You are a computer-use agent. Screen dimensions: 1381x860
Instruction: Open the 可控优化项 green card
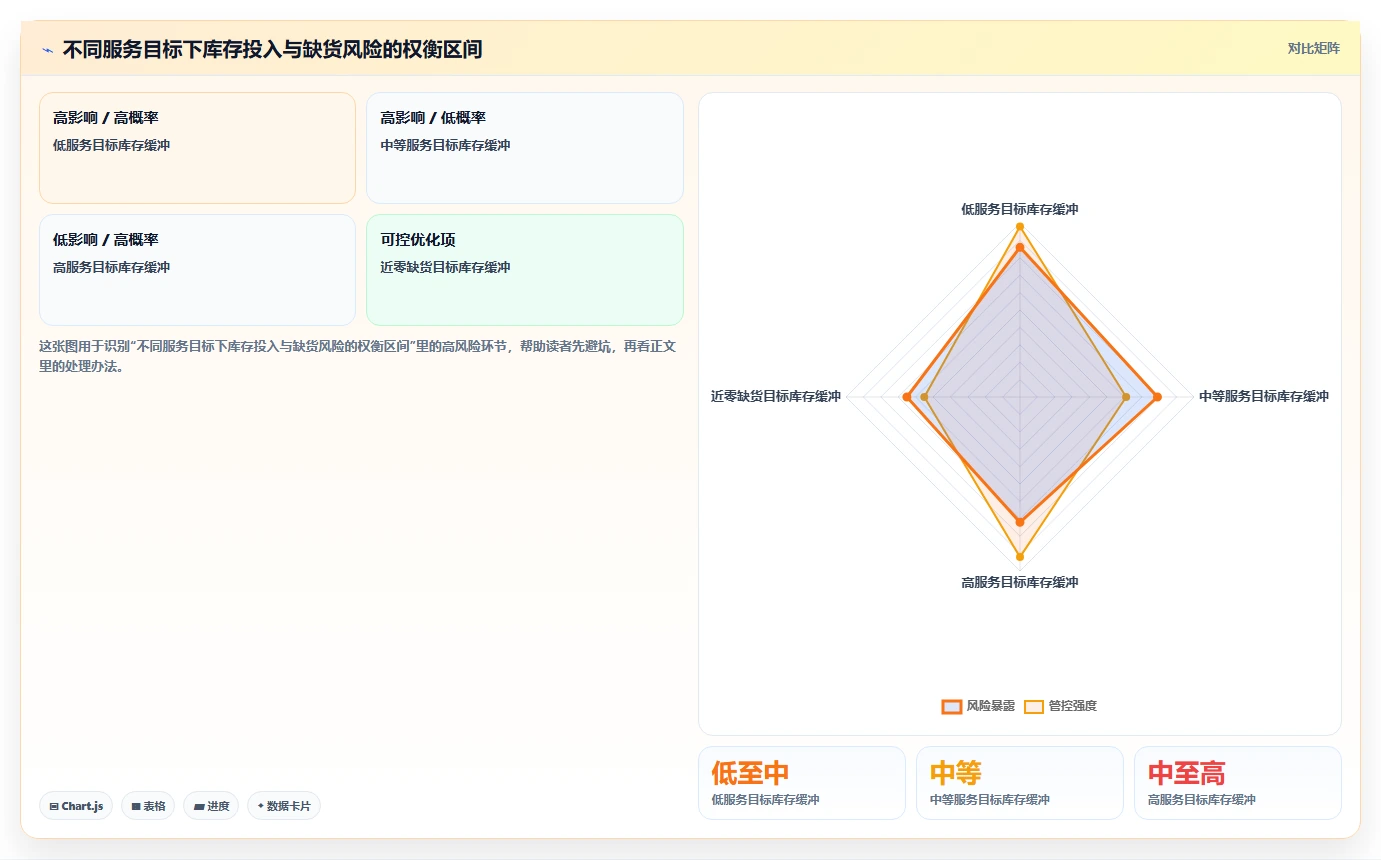[525, 270]
